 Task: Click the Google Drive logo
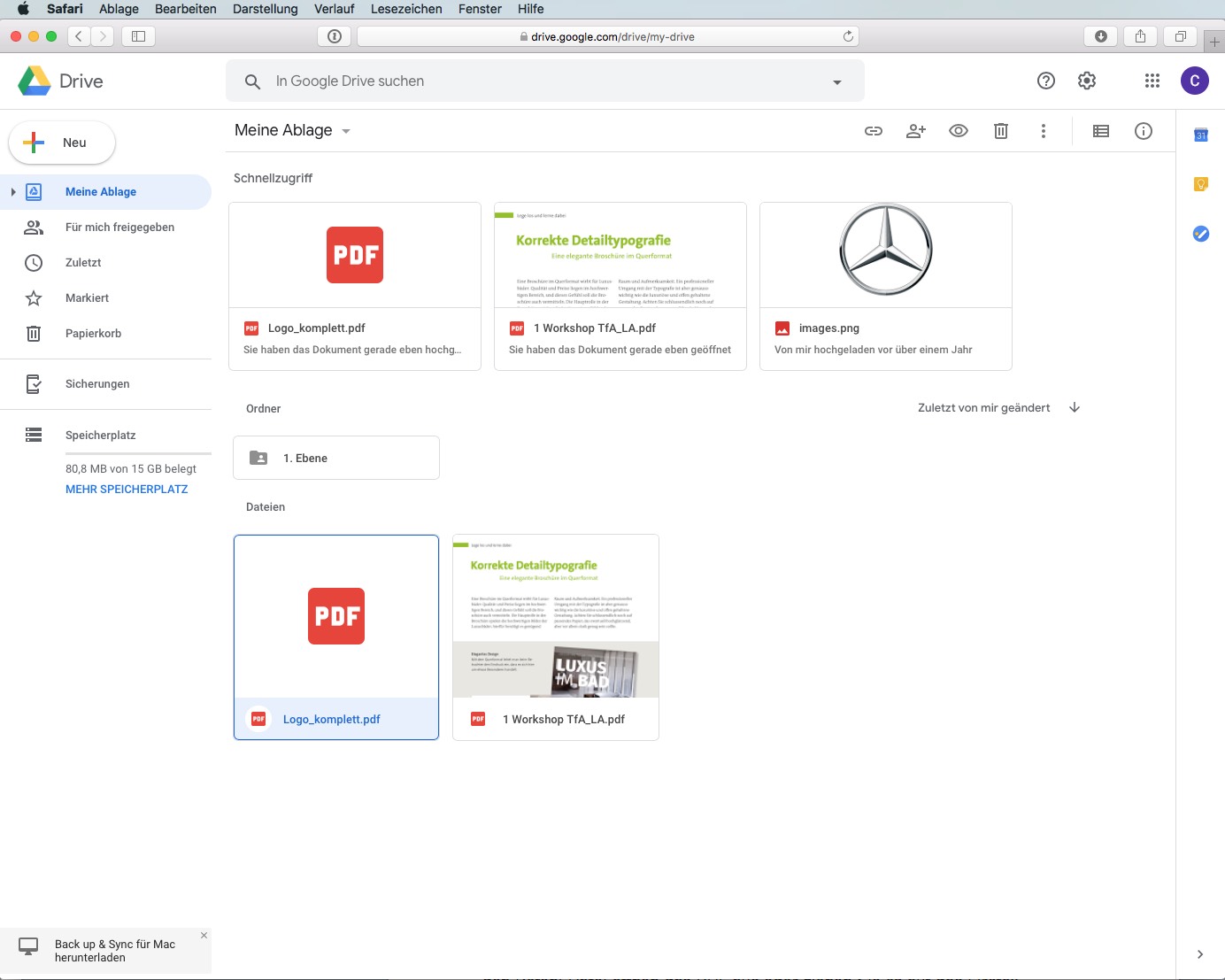coord(35,81)
